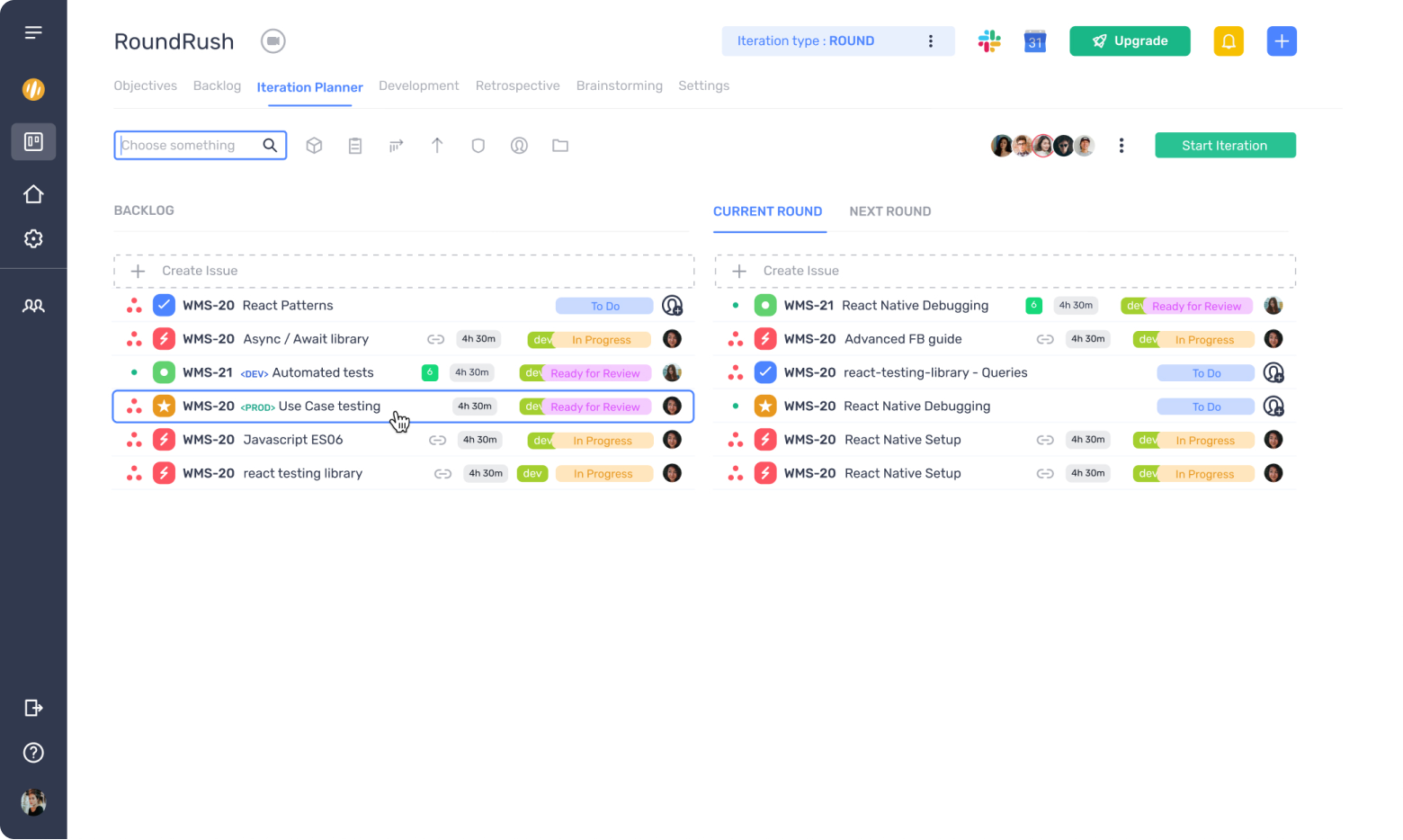Image resolution: width=1403 pixels, height=840 pixels.
Task: Click the yellow notifications bell
Action: [x=1228, y=41]
